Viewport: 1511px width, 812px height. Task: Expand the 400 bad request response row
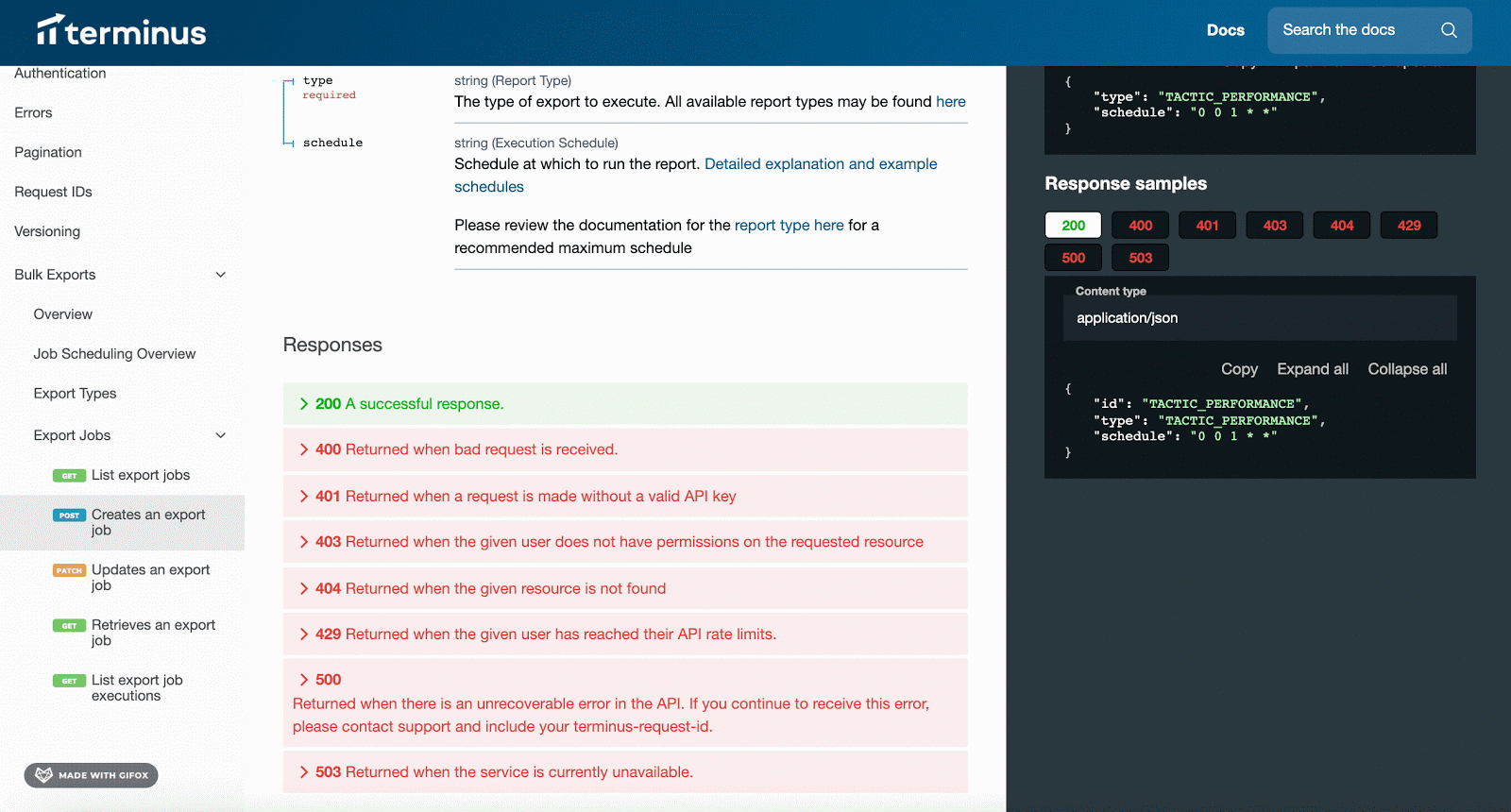click(625, 449)
